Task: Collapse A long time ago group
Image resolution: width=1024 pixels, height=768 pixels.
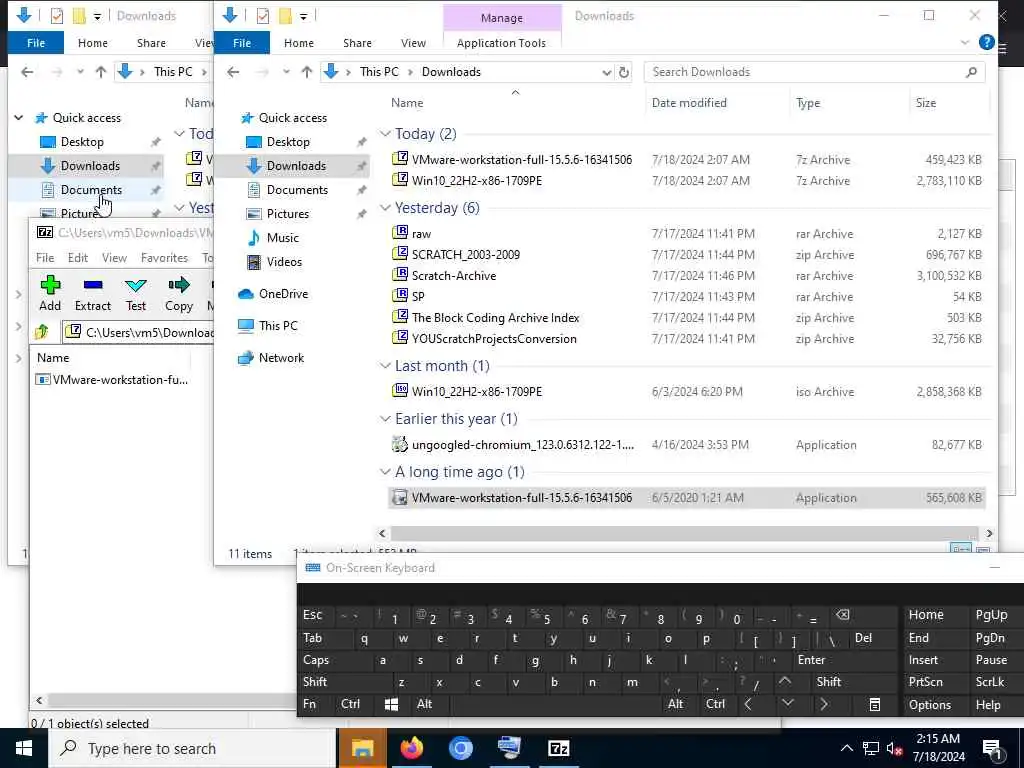Action: 385,472
